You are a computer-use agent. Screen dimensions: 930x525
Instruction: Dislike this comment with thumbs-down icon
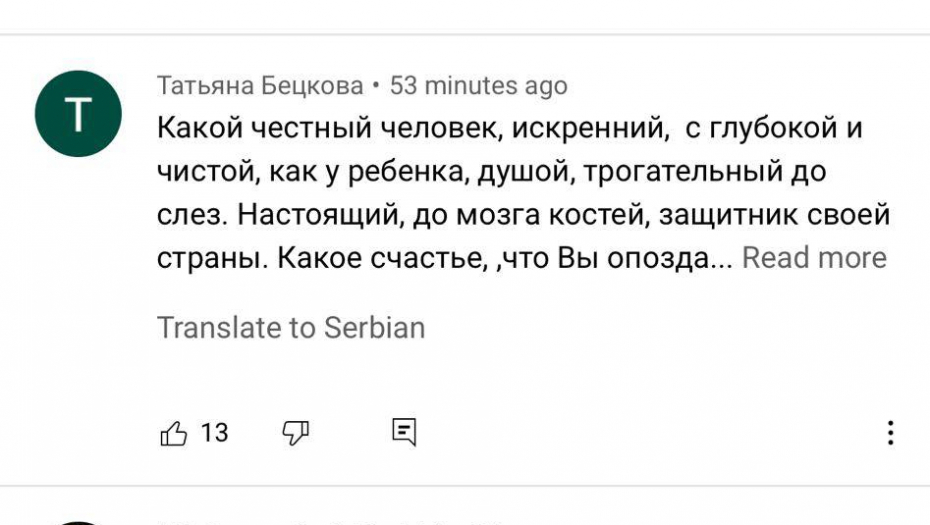coord(296,433)
